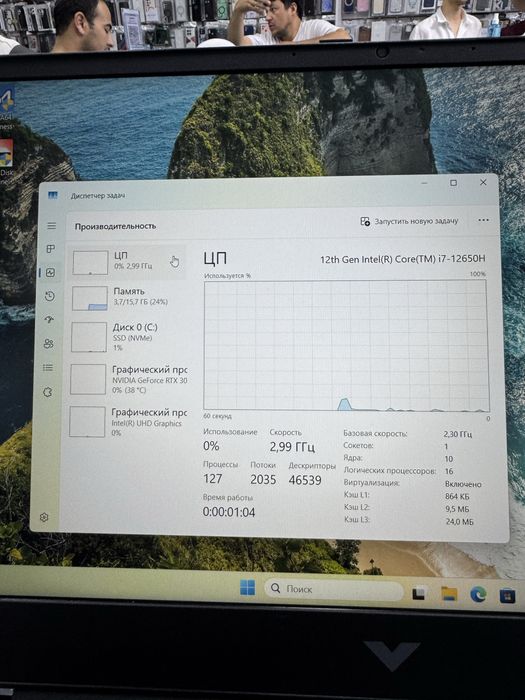Click the CPU usage graph area
The height and width of the screenshot is (700, 525).
346,346
